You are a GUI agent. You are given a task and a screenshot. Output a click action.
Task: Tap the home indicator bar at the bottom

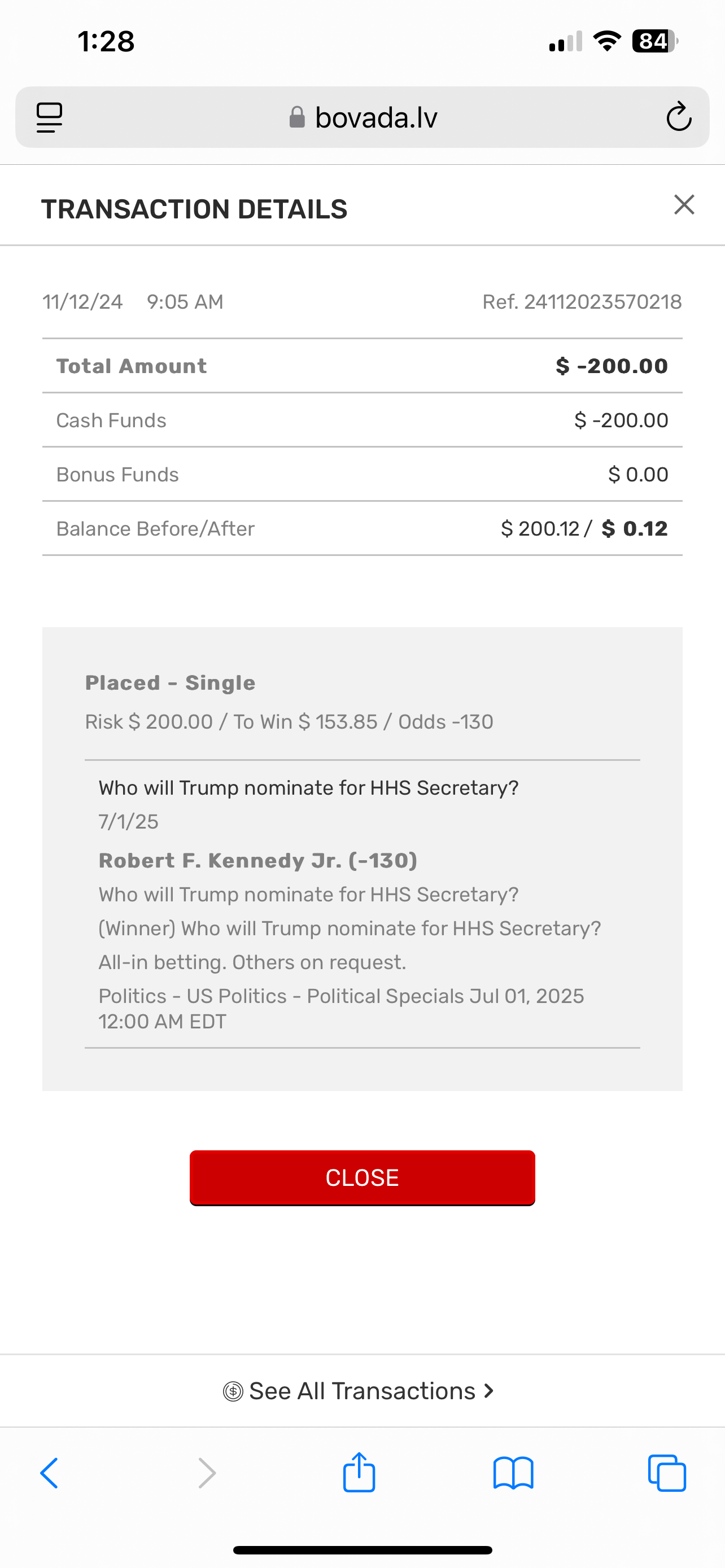pyautogui.click(x=362, y=1550)
